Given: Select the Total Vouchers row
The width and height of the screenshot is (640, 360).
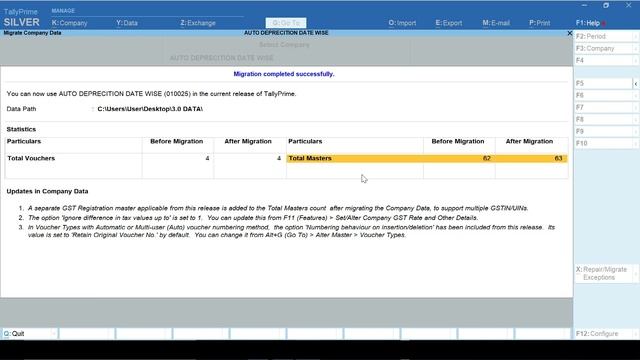Looking at the screenshot, I should [145, 158].
